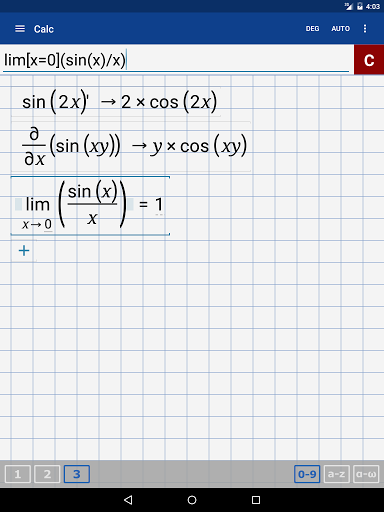This screenshot has height=512, width=384.
Task: Focus the lim expression input field
Action: [176, 60]
